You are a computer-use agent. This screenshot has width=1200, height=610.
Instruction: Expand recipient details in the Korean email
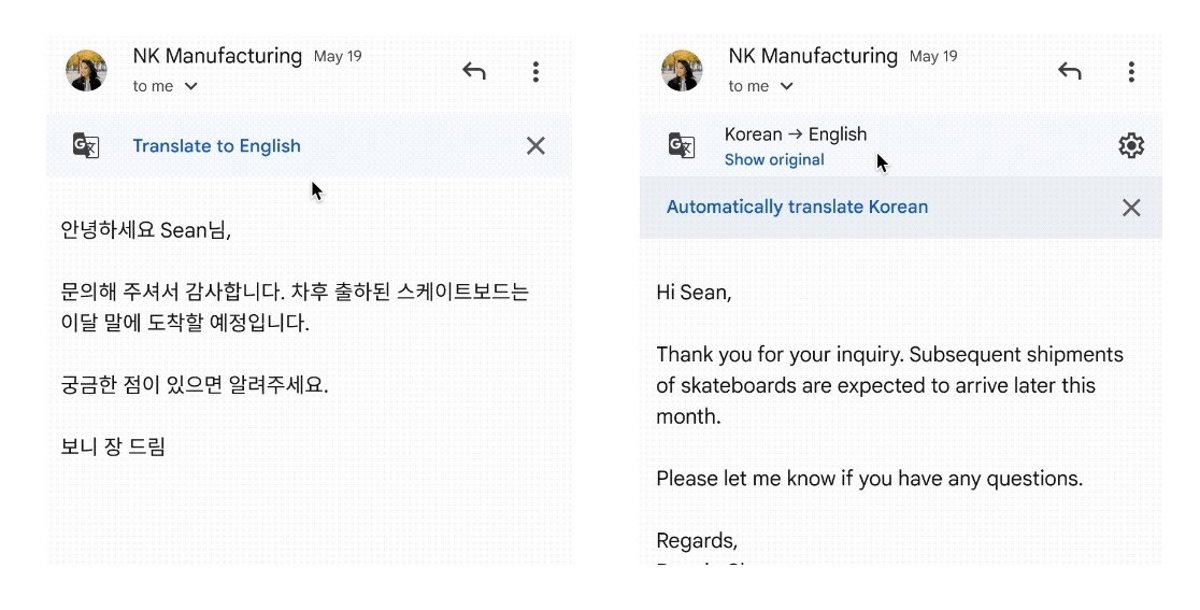(x=191, y=87)
